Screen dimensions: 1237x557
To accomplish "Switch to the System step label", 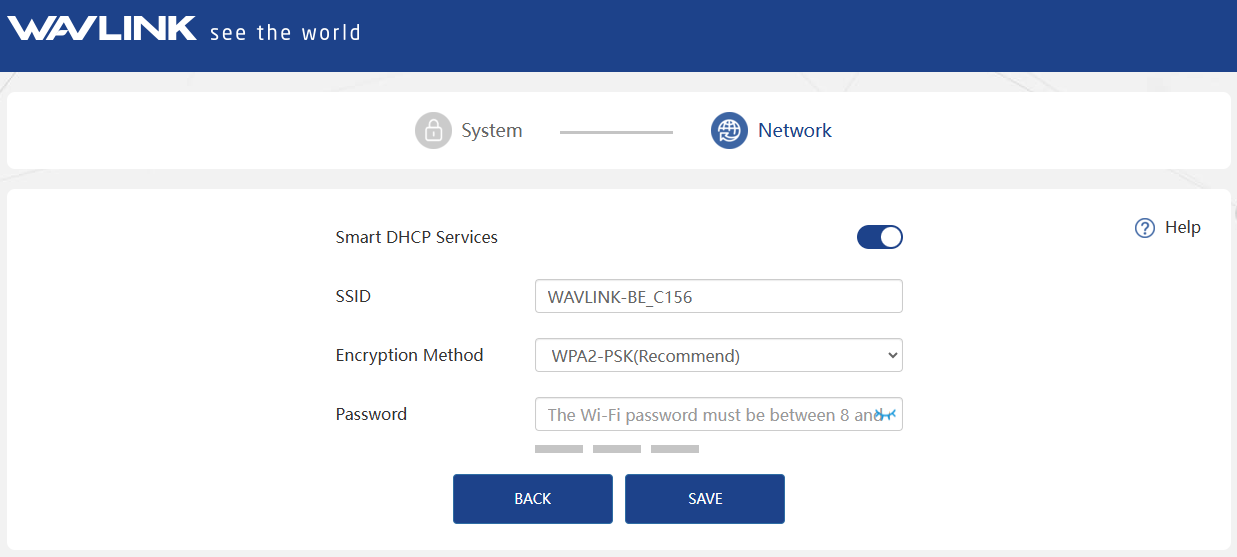I will tap(491, 130).
